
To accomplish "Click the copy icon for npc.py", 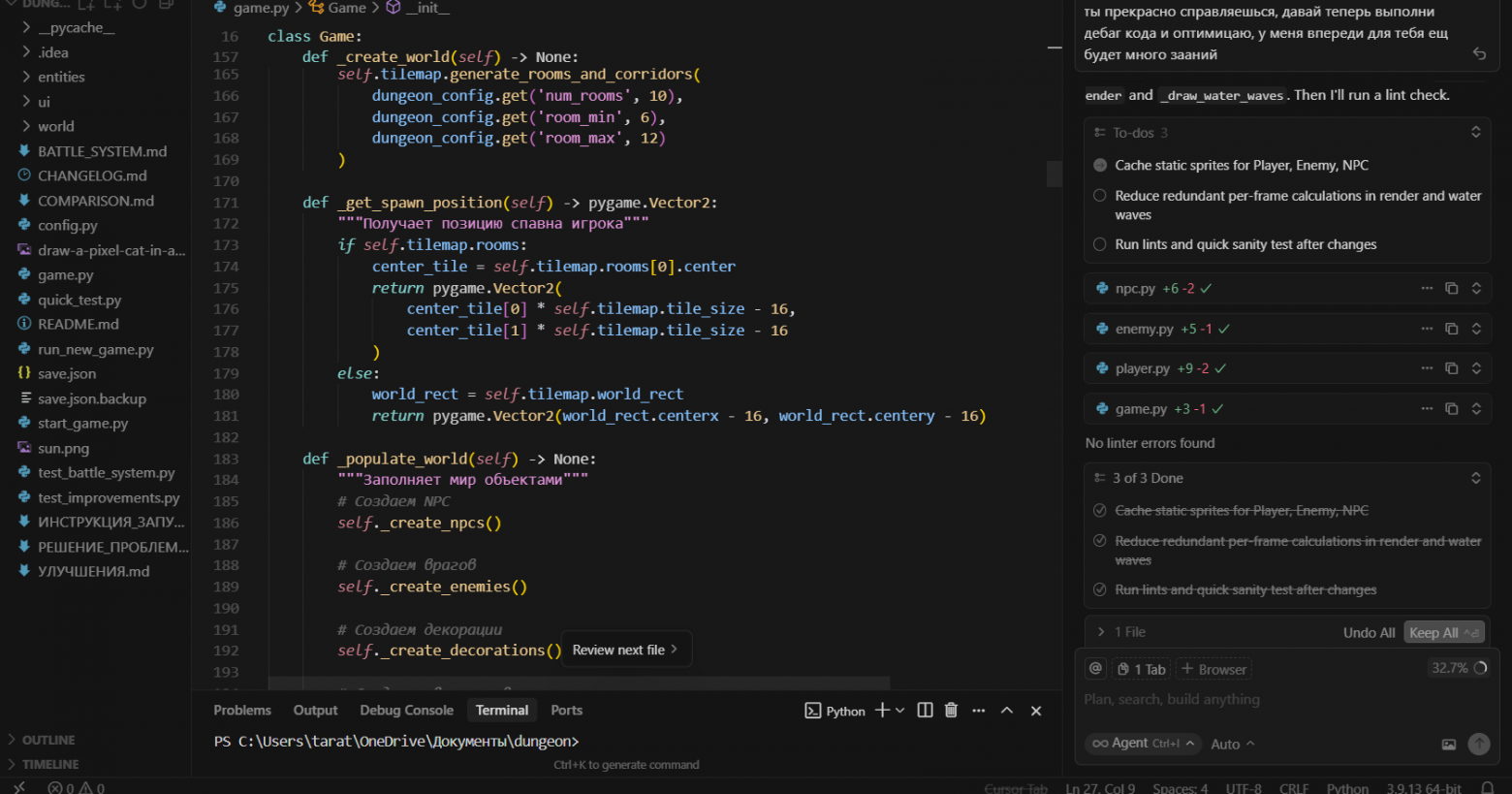I will tap(1451, 288).
